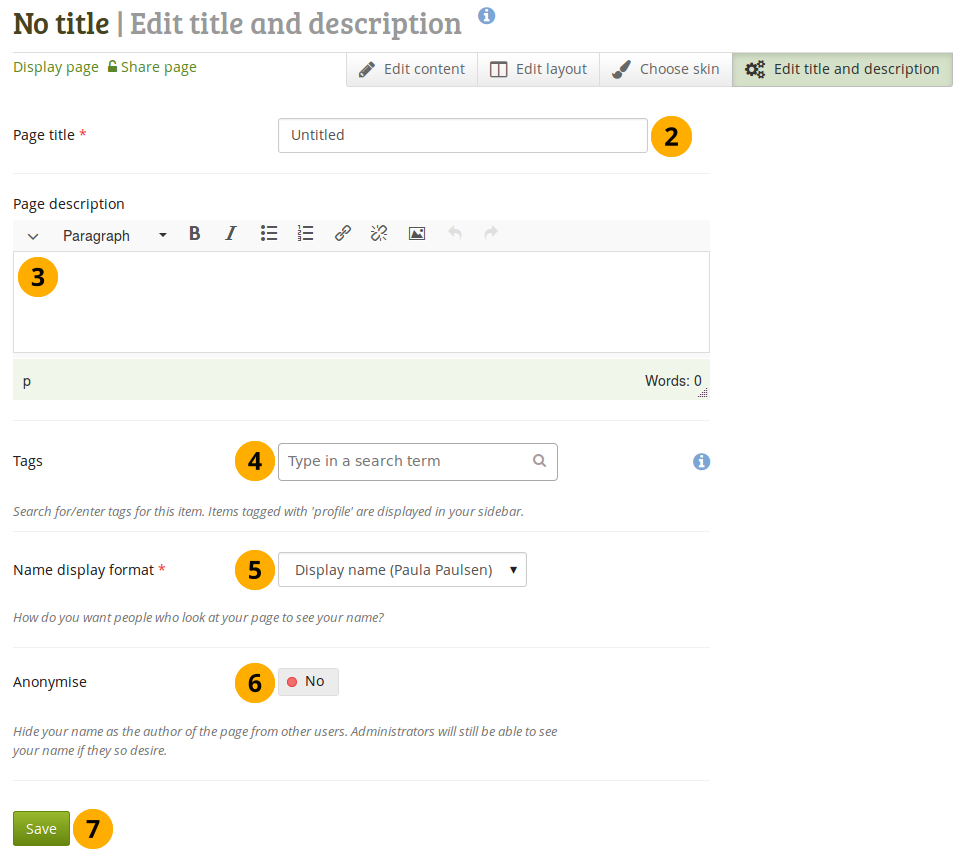Click the redo icon in editor
The width and height of the screenshot is (962, 855).
491,234
